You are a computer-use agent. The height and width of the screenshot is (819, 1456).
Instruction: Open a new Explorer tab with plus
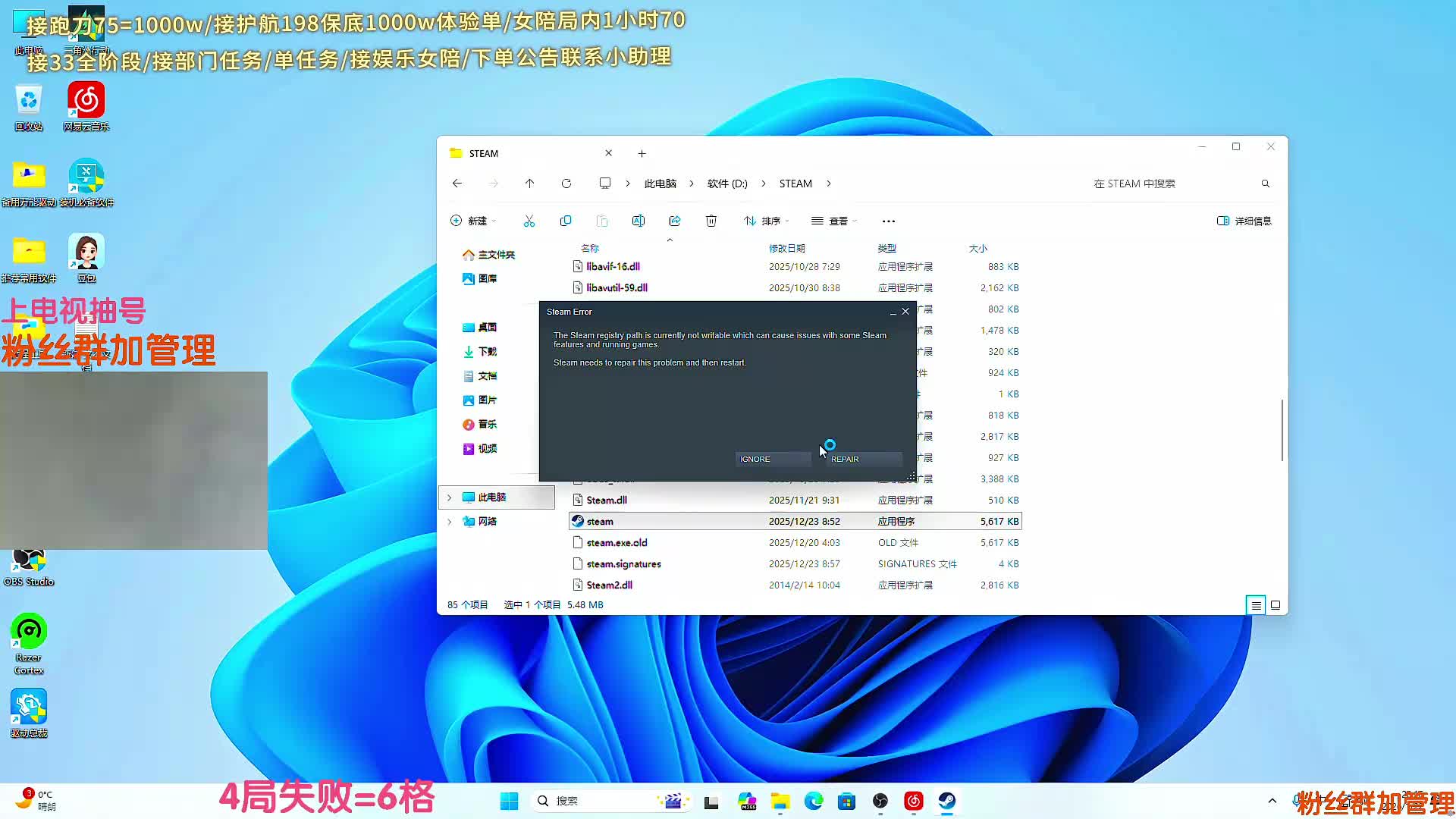coord(642,153)
